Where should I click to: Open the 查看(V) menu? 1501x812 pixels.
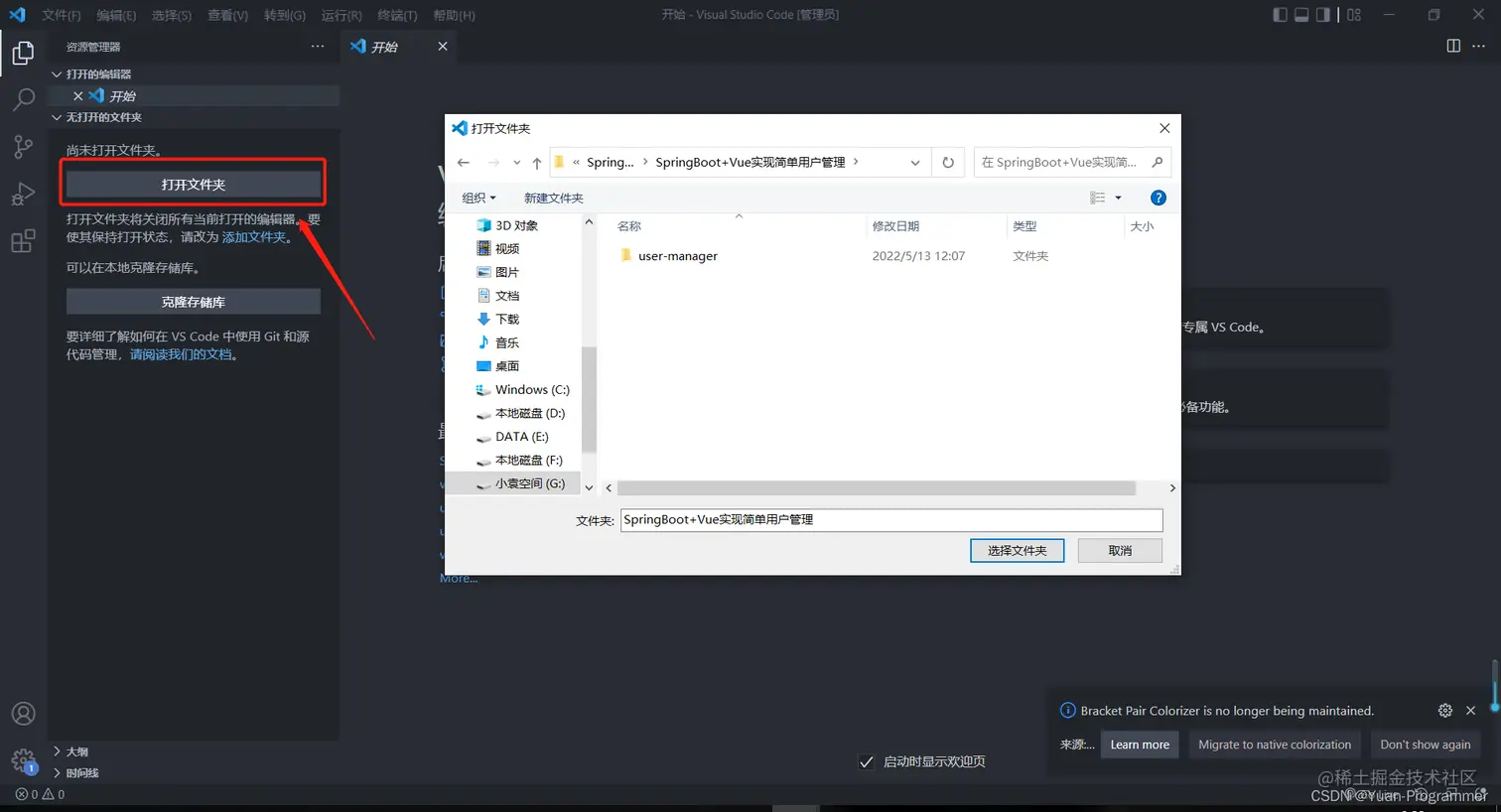[227, 15]
